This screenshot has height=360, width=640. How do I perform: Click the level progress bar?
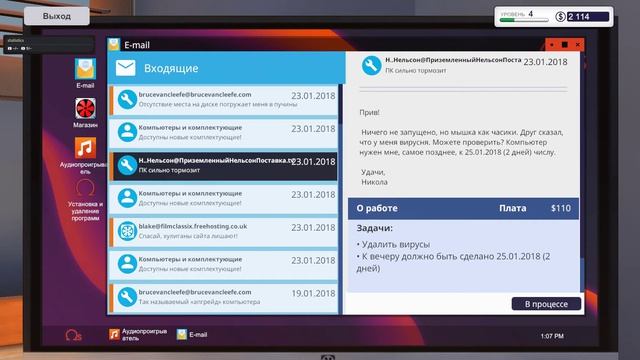click(x=524, y=20)
